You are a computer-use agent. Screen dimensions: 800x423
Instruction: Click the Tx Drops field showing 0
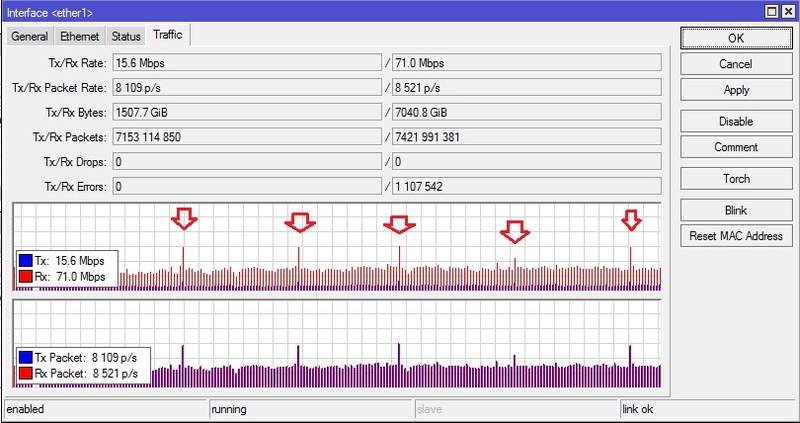247,162
